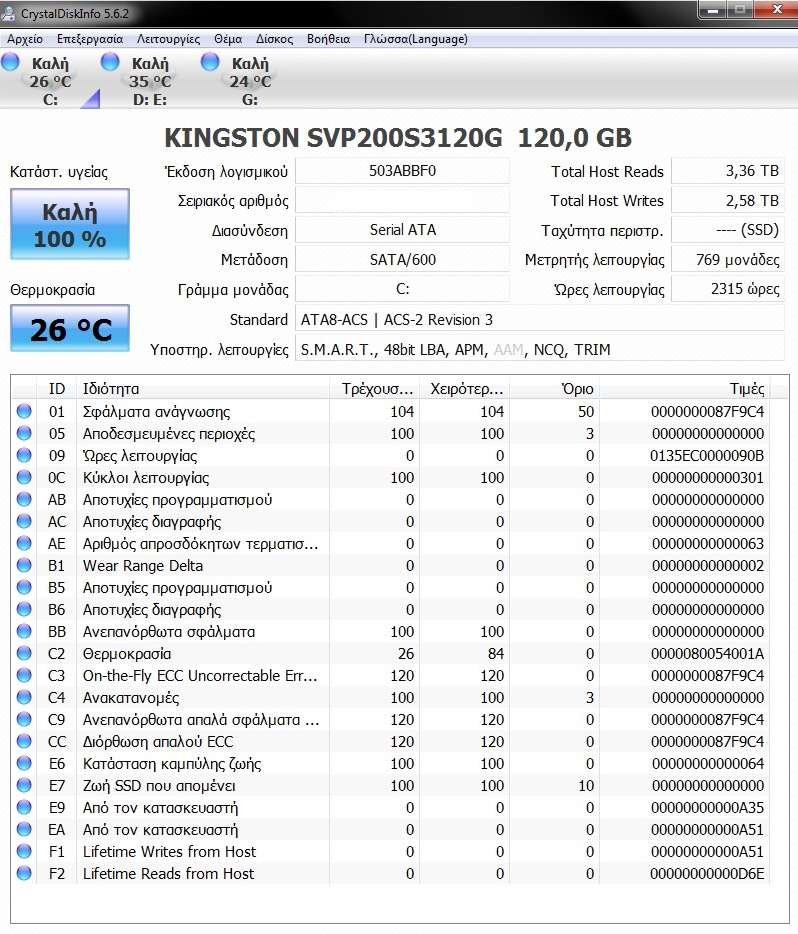798x934 pixels.
Task: Click the status orb of row E7 Ζωή SSD
Action: (24, 786)
